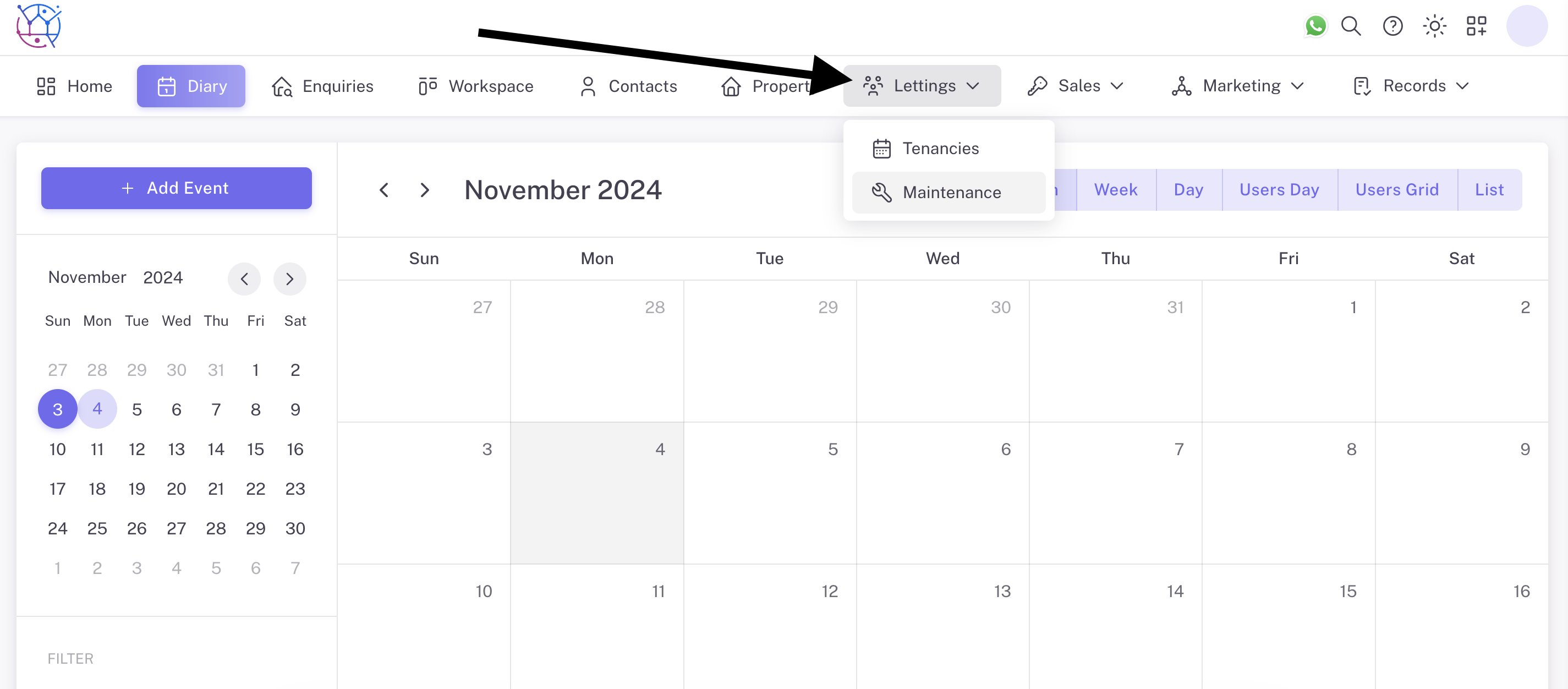This screenshot has height=689, width=1568.
Task: Click the Add Event button
Action: [176, 188]
